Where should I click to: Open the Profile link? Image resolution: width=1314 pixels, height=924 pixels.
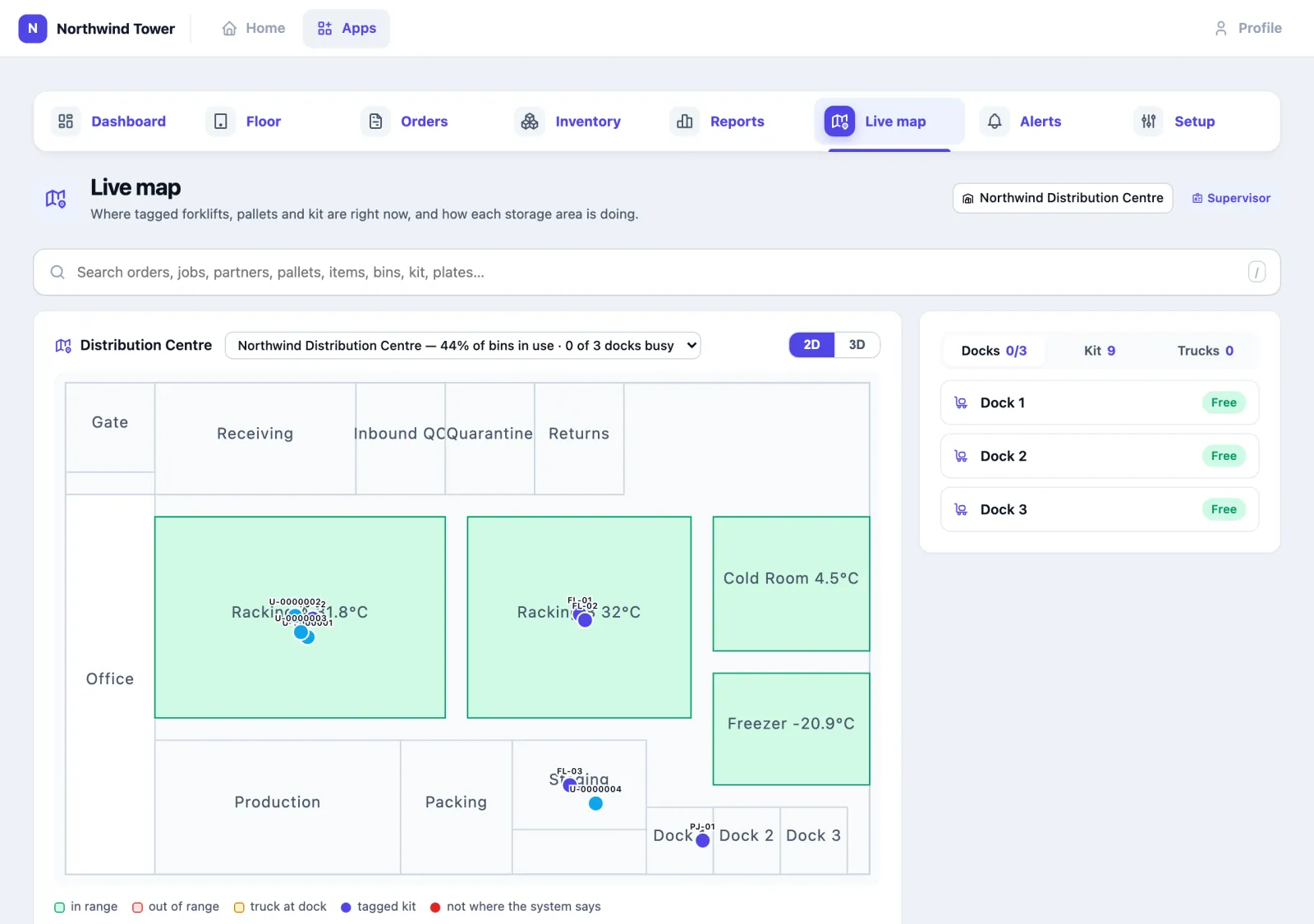point(1248,28)
